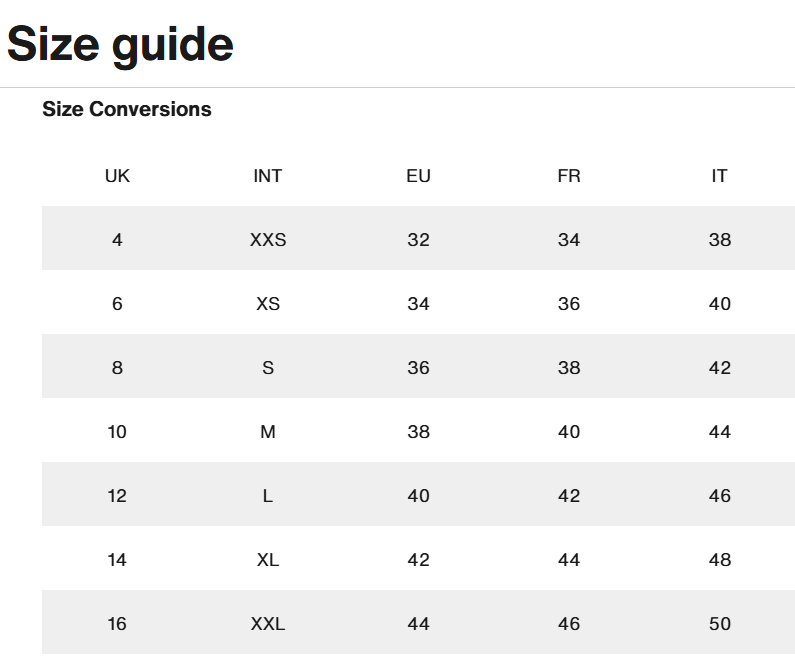
Task: Select the IT column header
Action: point(719,176)
